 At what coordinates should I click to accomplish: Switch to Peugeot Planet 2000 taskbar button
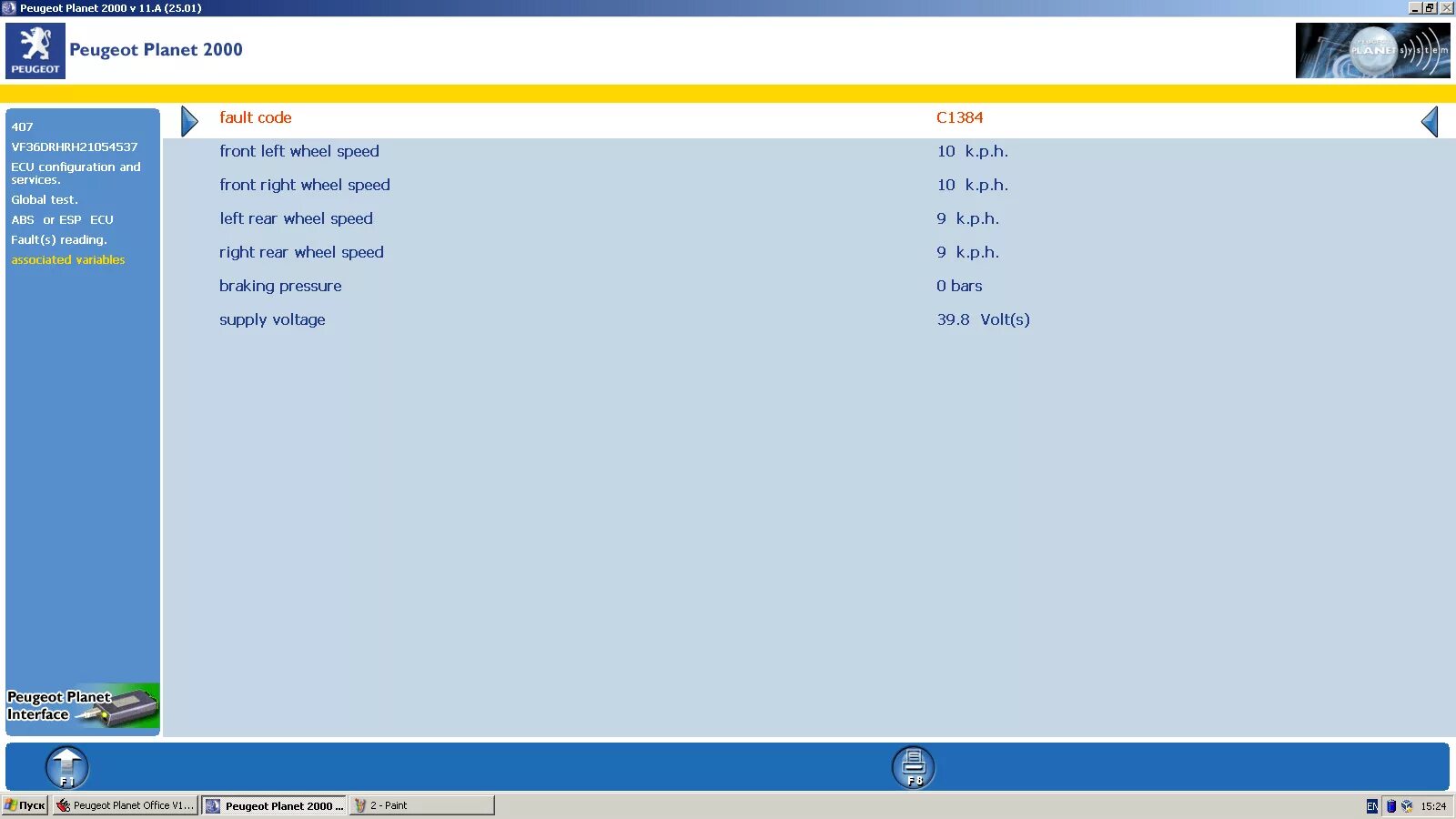(x=274, y=805)
